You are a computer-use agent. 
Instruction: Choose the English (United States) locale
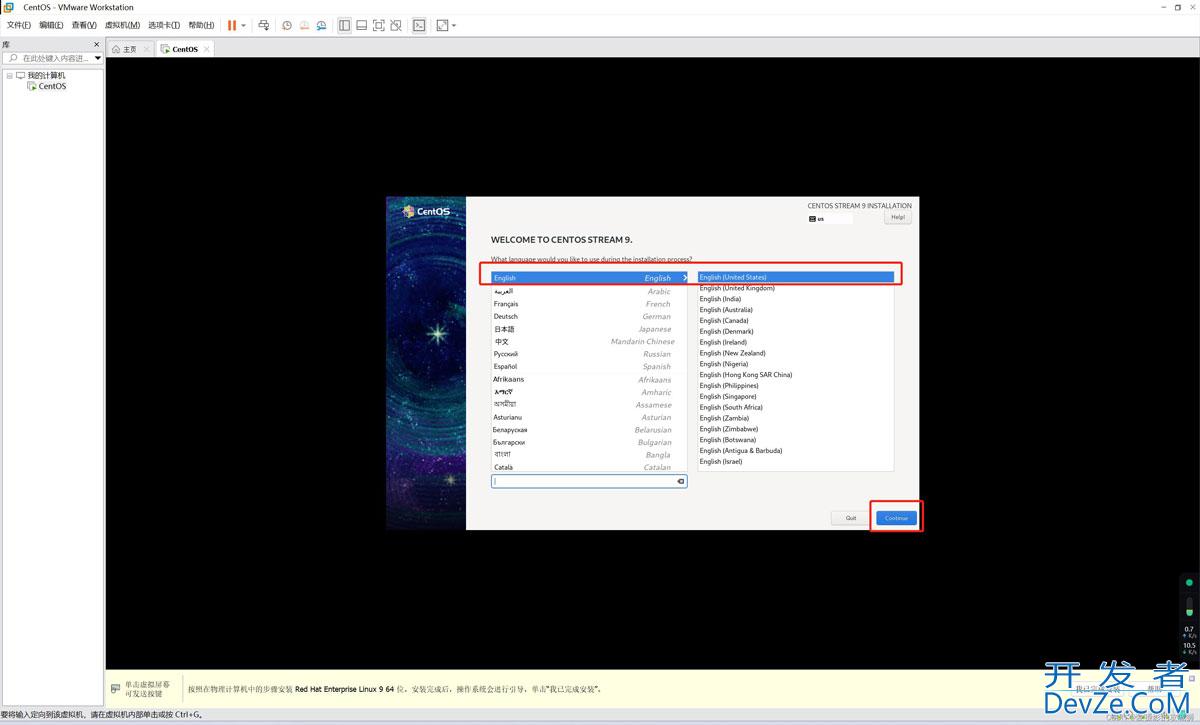coord(795,277)
